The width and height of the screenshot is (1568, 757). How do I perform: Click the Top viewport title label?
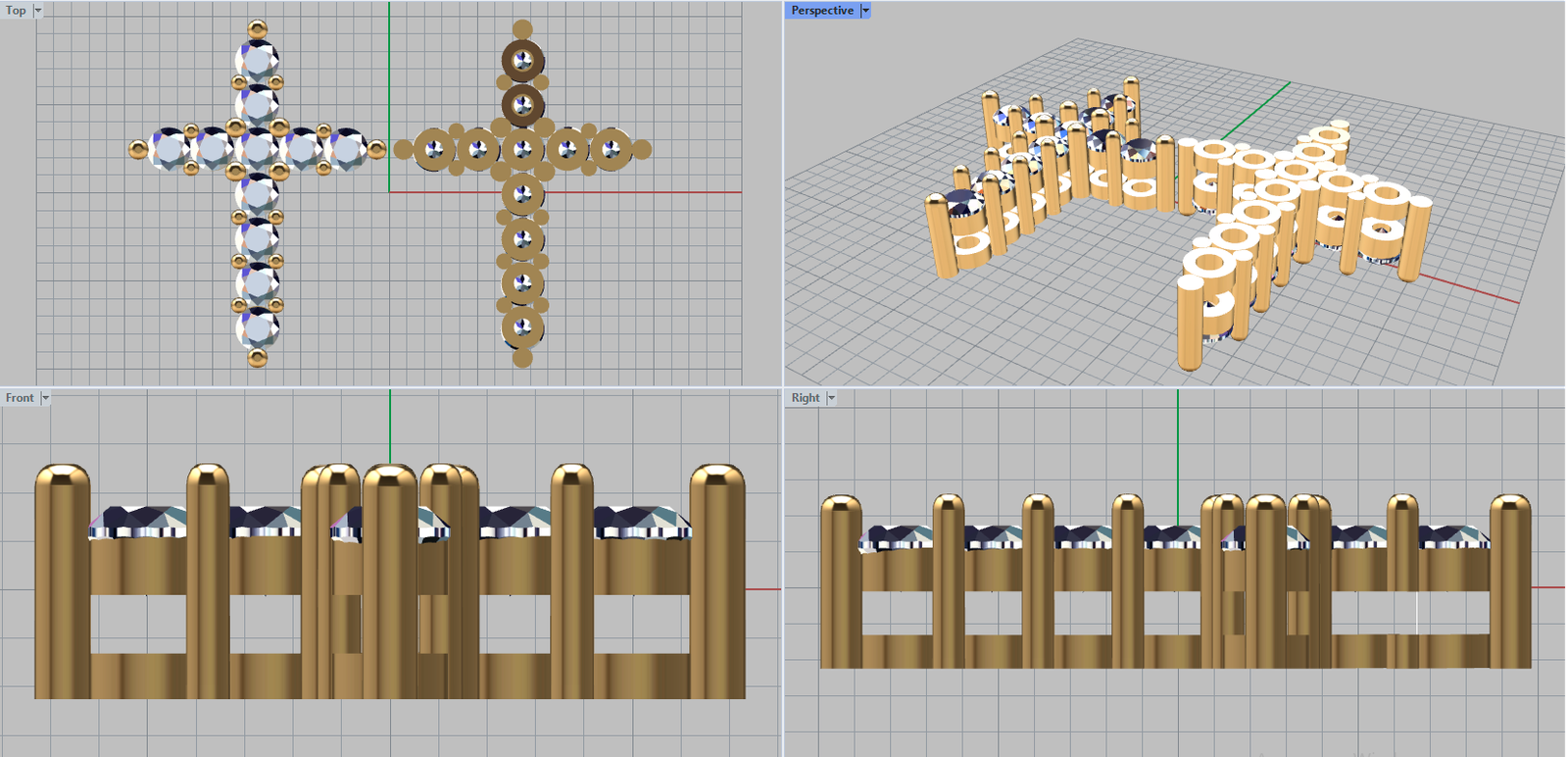click(16, 11)
